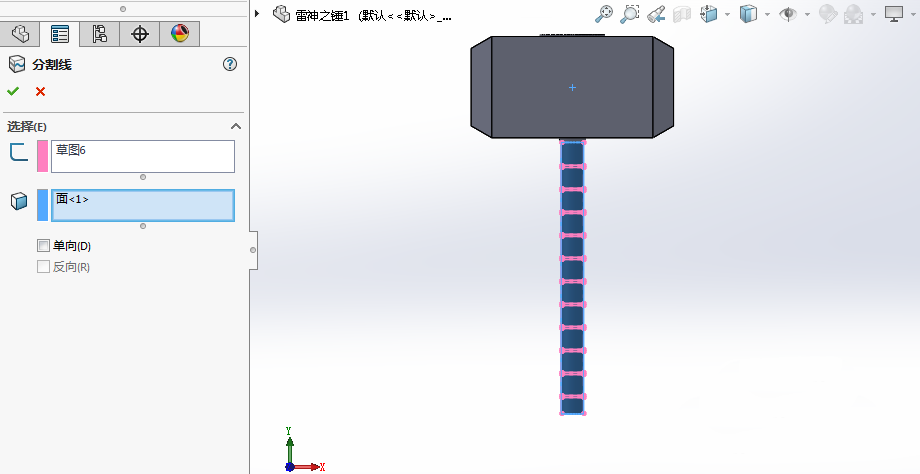Click the Hide/Show Items eye icon
Image resolution: width=920 pixels, height=474 pixels.
click(x=788, y=13)
